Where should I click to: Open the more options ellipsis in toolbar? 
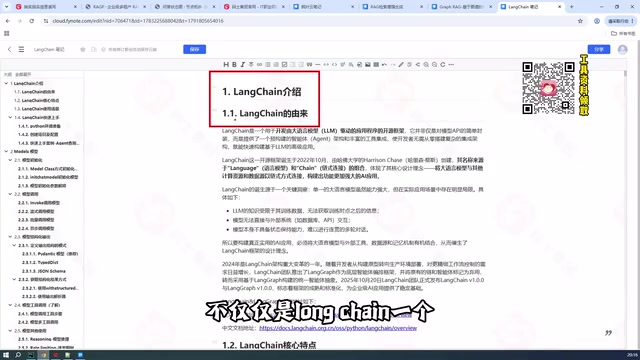click(451, 64)
